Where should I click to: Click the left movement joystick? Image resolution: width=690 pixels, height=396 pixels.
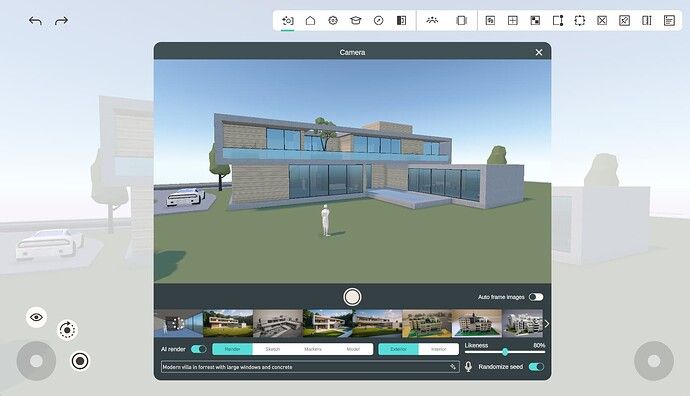point(36,361)
